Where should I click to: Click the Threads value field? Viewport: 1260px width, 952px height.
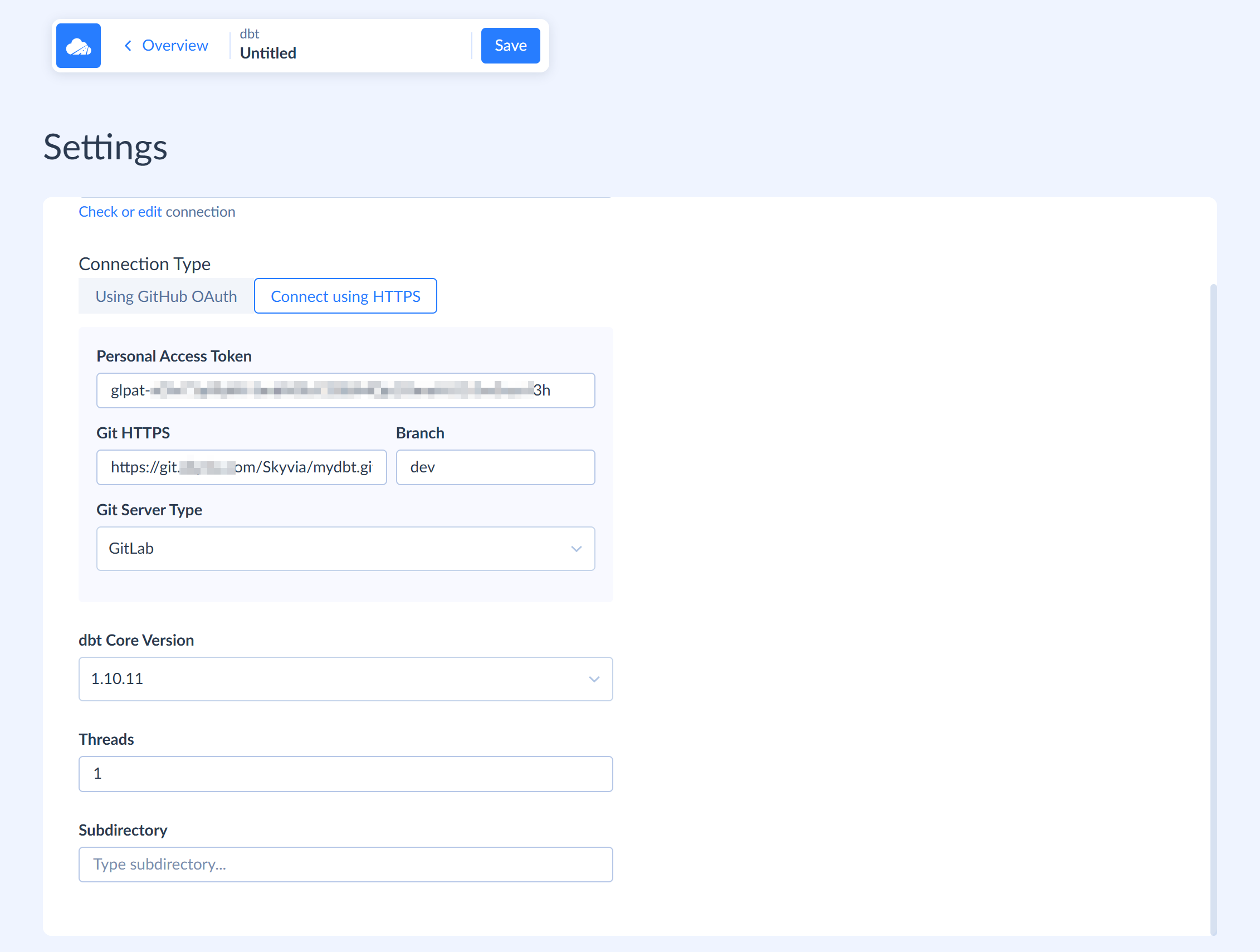345,774
